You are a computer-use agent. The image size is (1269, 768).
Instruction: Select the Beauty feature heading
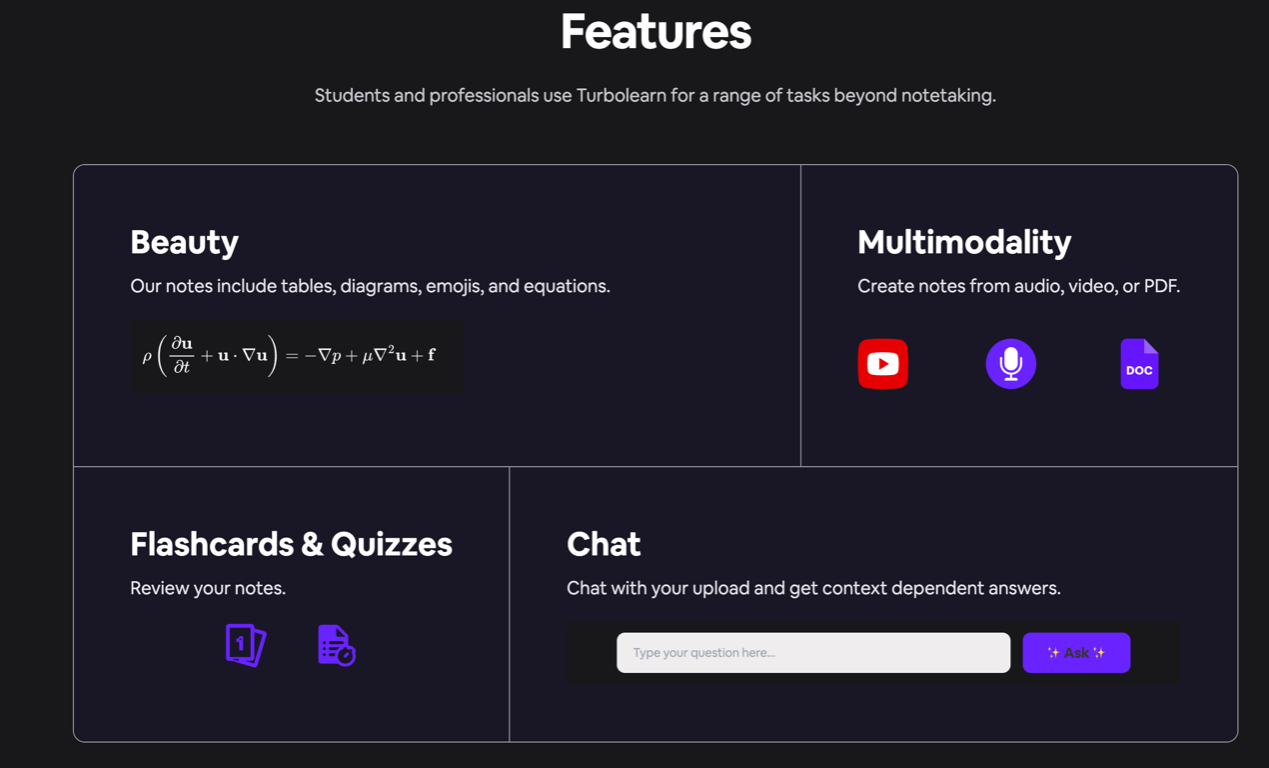click(x=184, y=242)
